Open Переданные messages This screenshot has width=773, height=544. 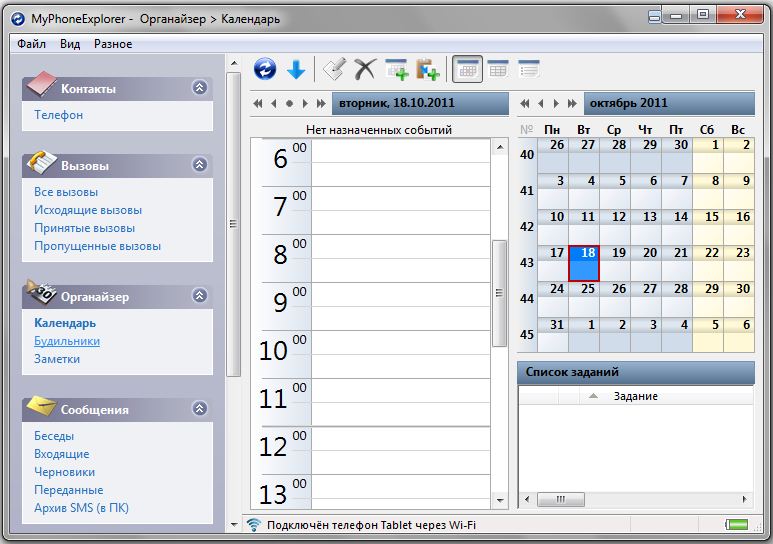click(69, 490)
